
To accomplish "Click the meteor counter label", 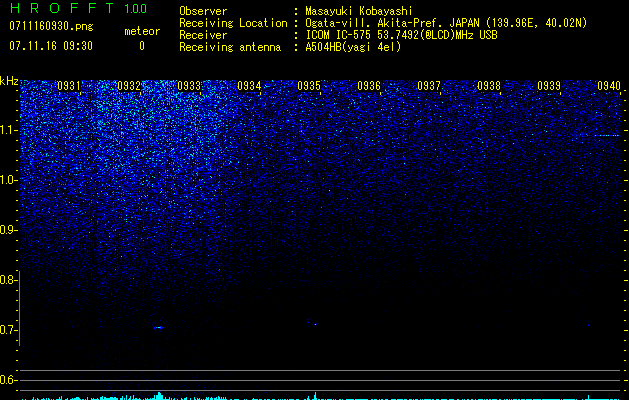I will coord(142,31).
